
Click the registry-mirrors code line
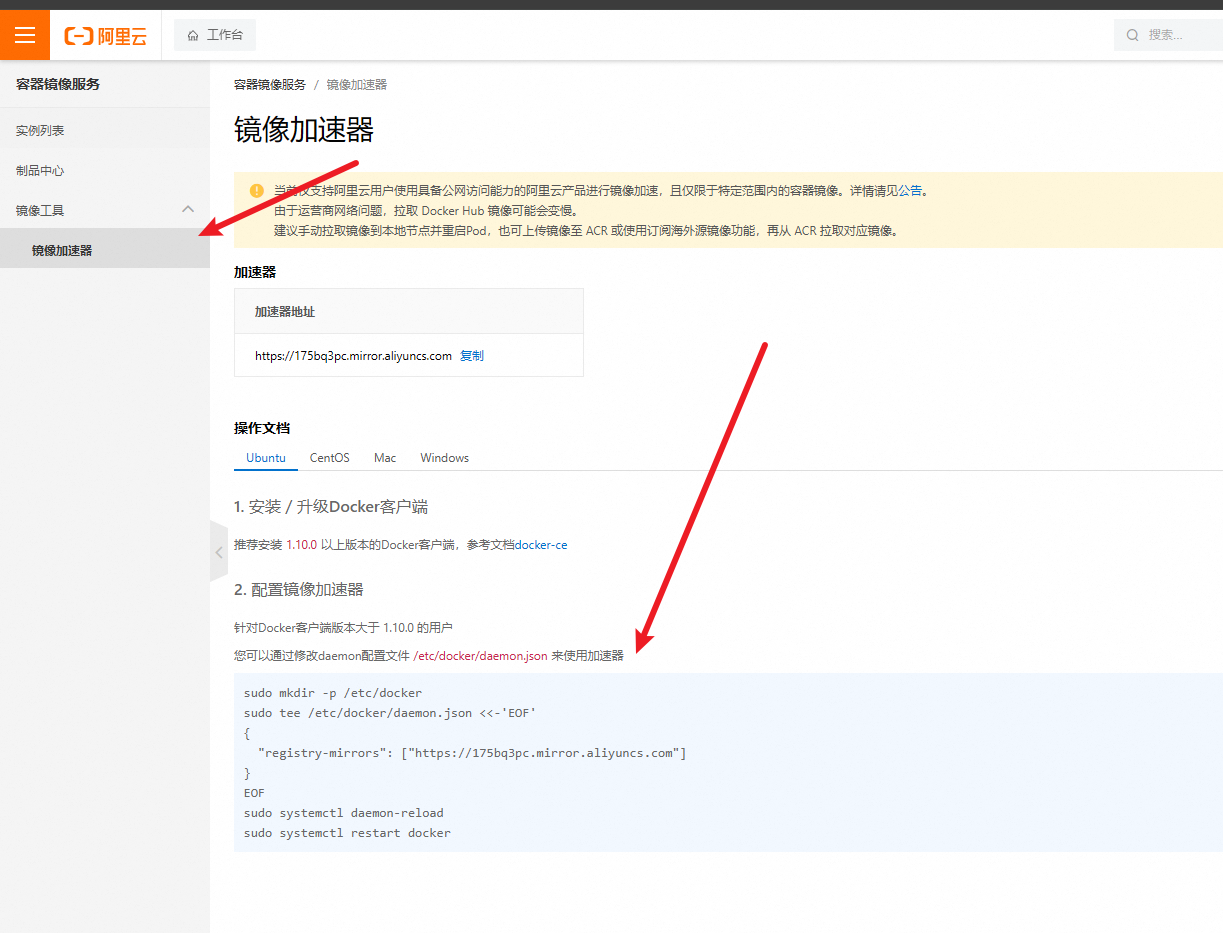472,753
